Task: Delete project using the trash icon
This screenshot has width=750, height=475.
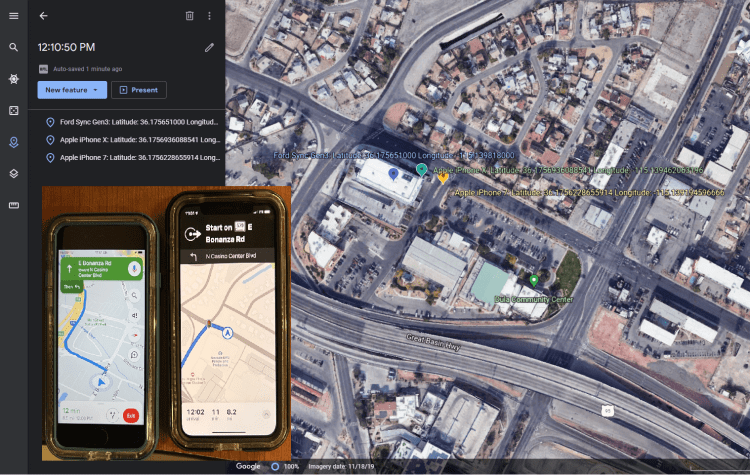Action: (190, 16)
